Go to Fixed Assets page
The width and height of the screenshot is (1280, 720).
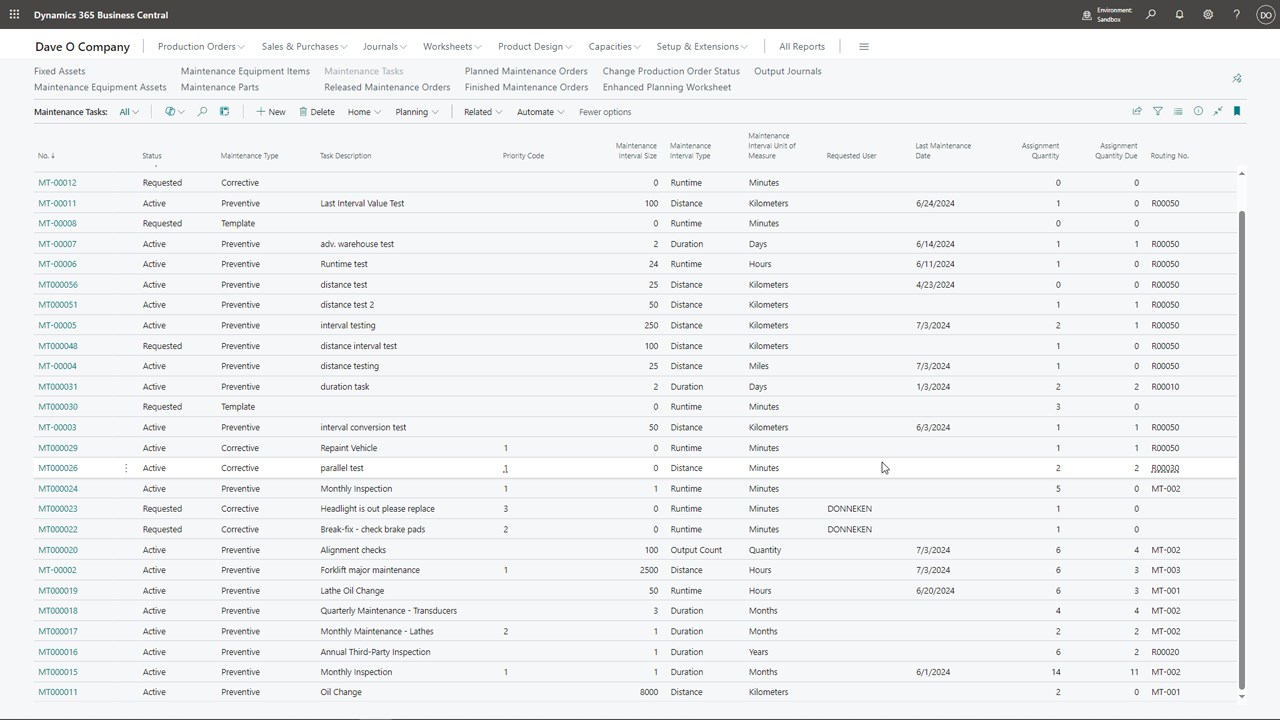tap(60, 71)
